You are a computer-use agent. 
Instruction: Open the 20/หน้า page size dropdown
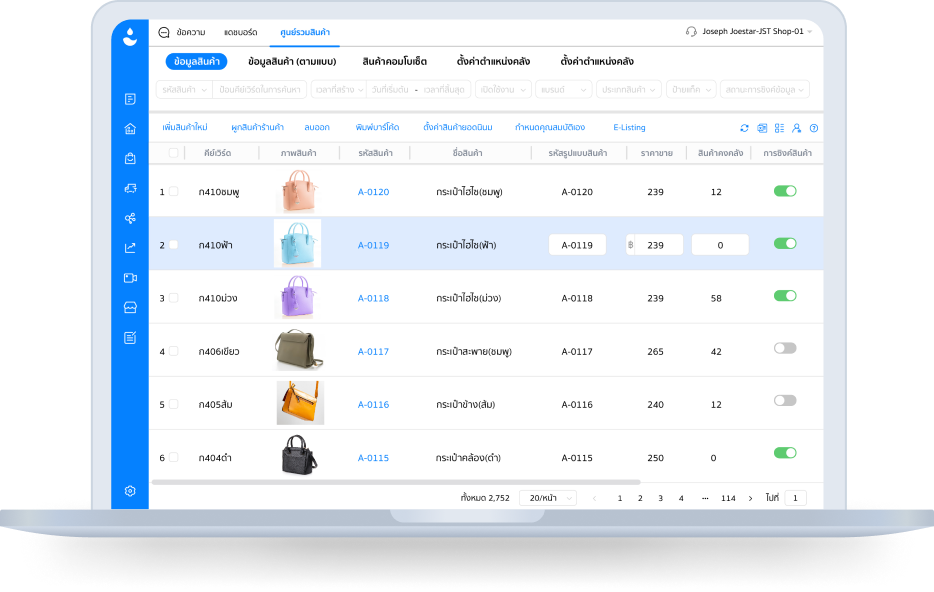click(x=548, y=498)
